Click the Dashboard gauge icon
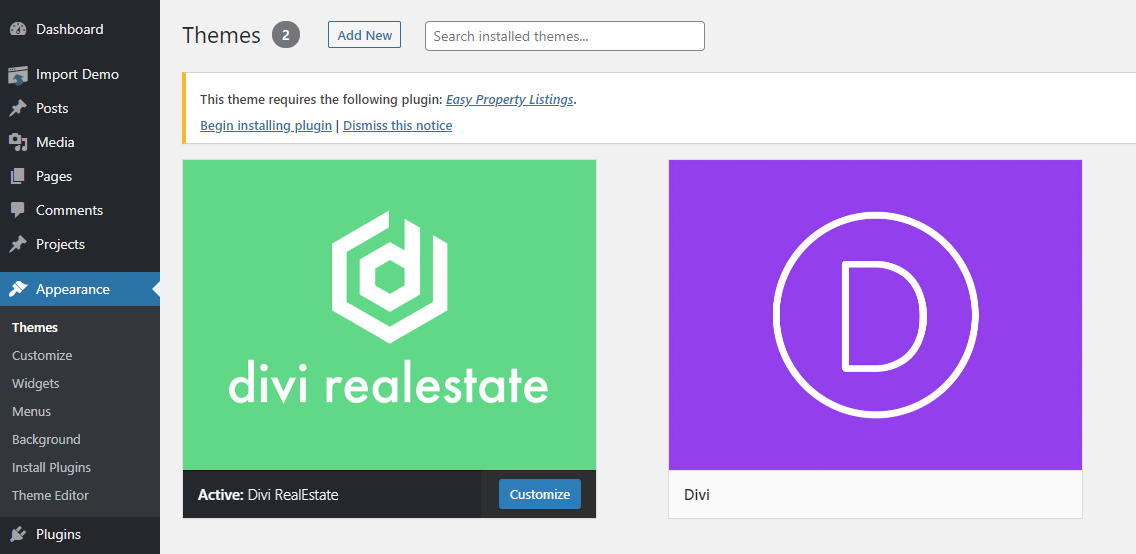Image resolution: width=1136 pixels, height=554 pixels. point(18,30)
